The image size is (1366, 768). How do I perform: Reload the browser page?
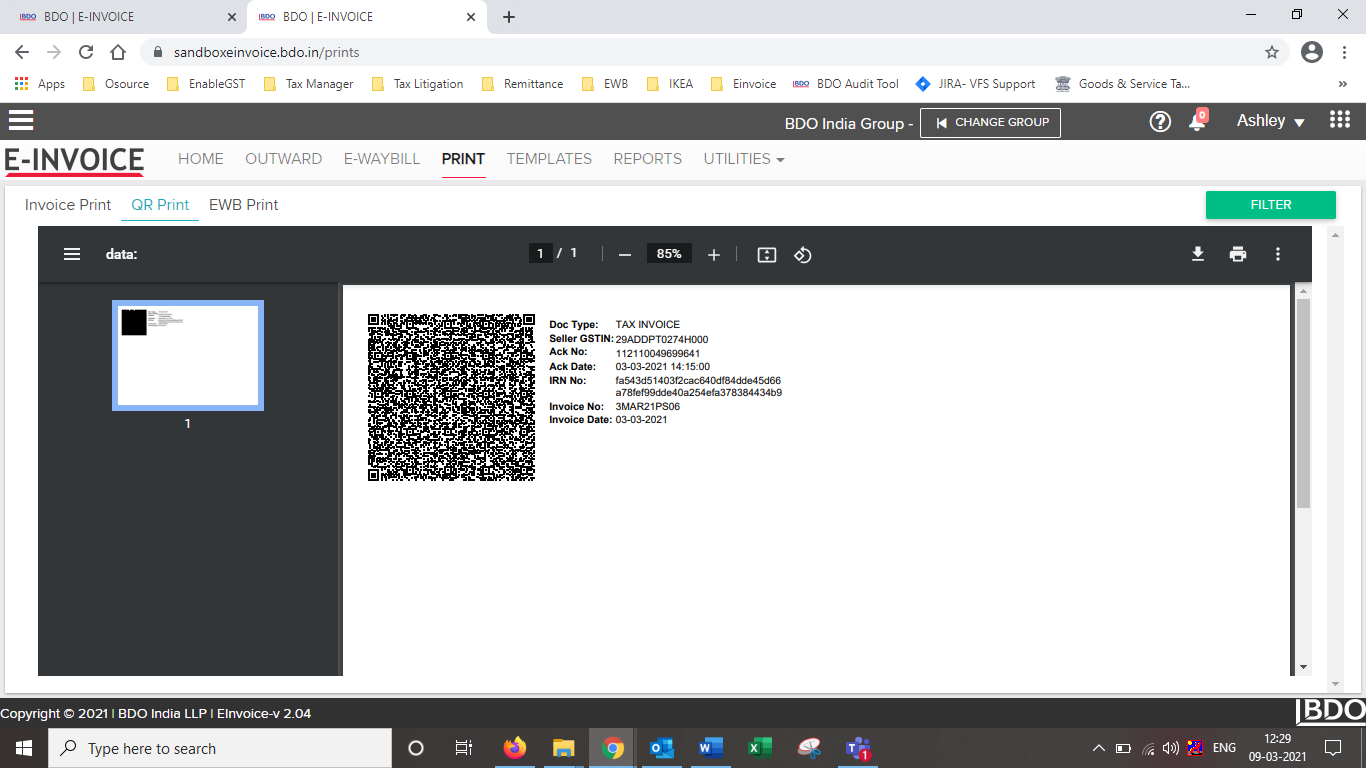click(x=86, y=52)
